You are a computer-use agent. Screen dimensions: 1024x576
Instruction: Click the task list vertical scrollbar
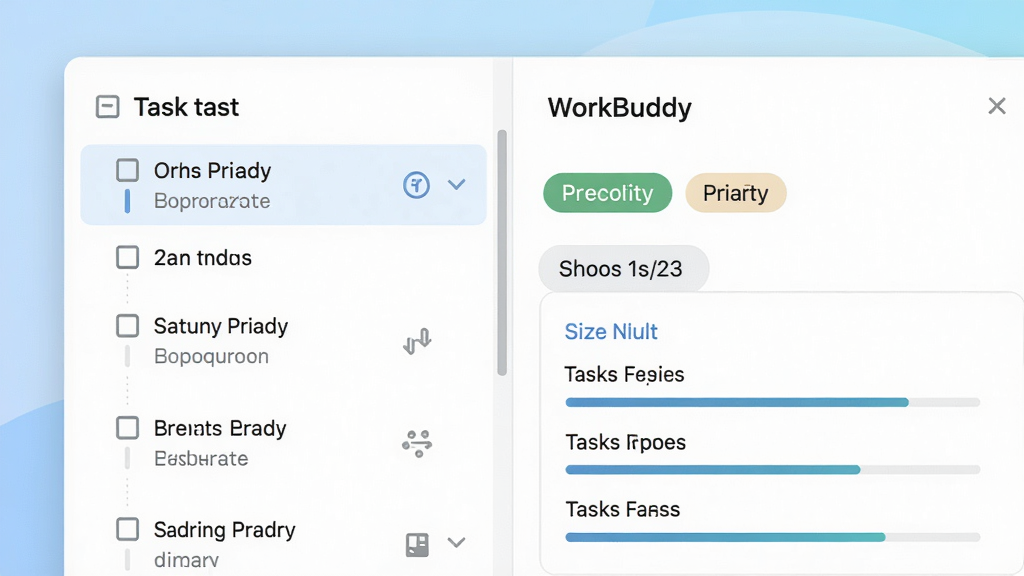coord(502,253)
